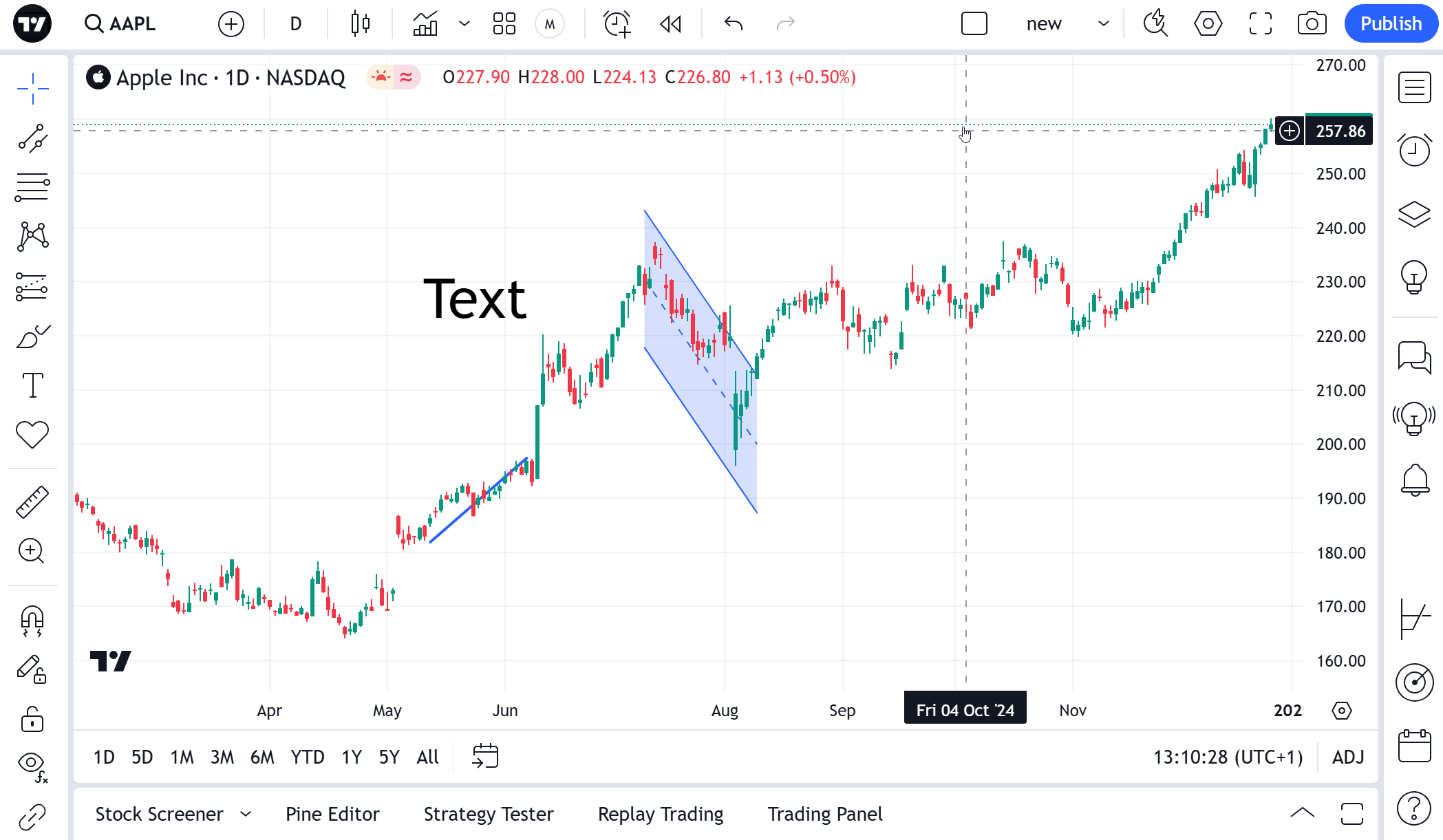Screen dimensions: 1443x840
Task: Click the Publish button
Action: click(x=1391, y=24)
